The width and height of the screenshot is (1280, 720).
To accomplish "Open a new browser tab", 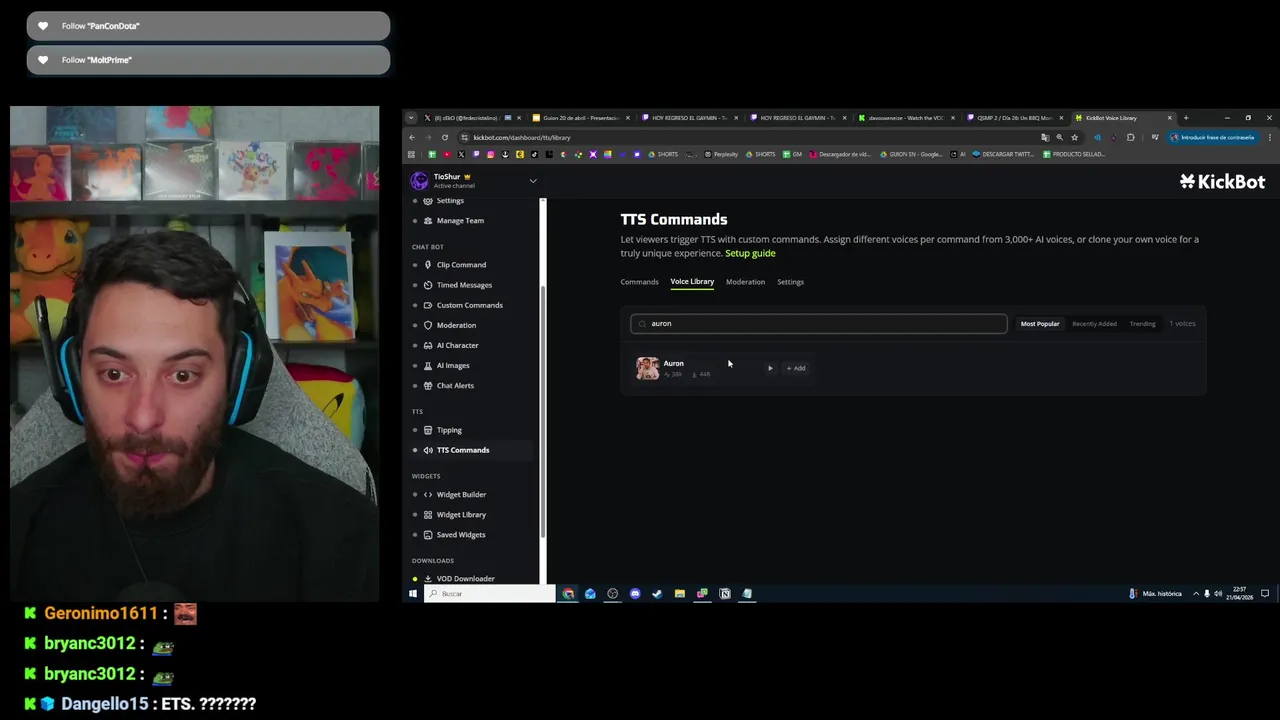I will [x=1186, y=118].
